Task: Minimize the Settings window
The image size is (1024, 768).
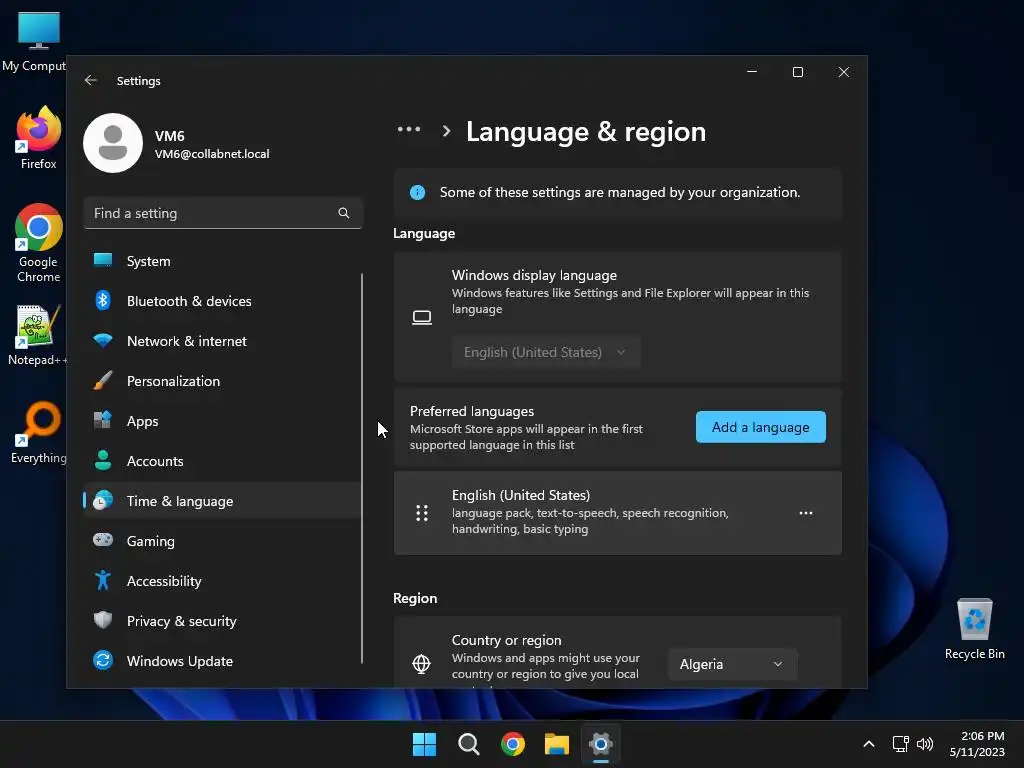Action: (752, 72)
